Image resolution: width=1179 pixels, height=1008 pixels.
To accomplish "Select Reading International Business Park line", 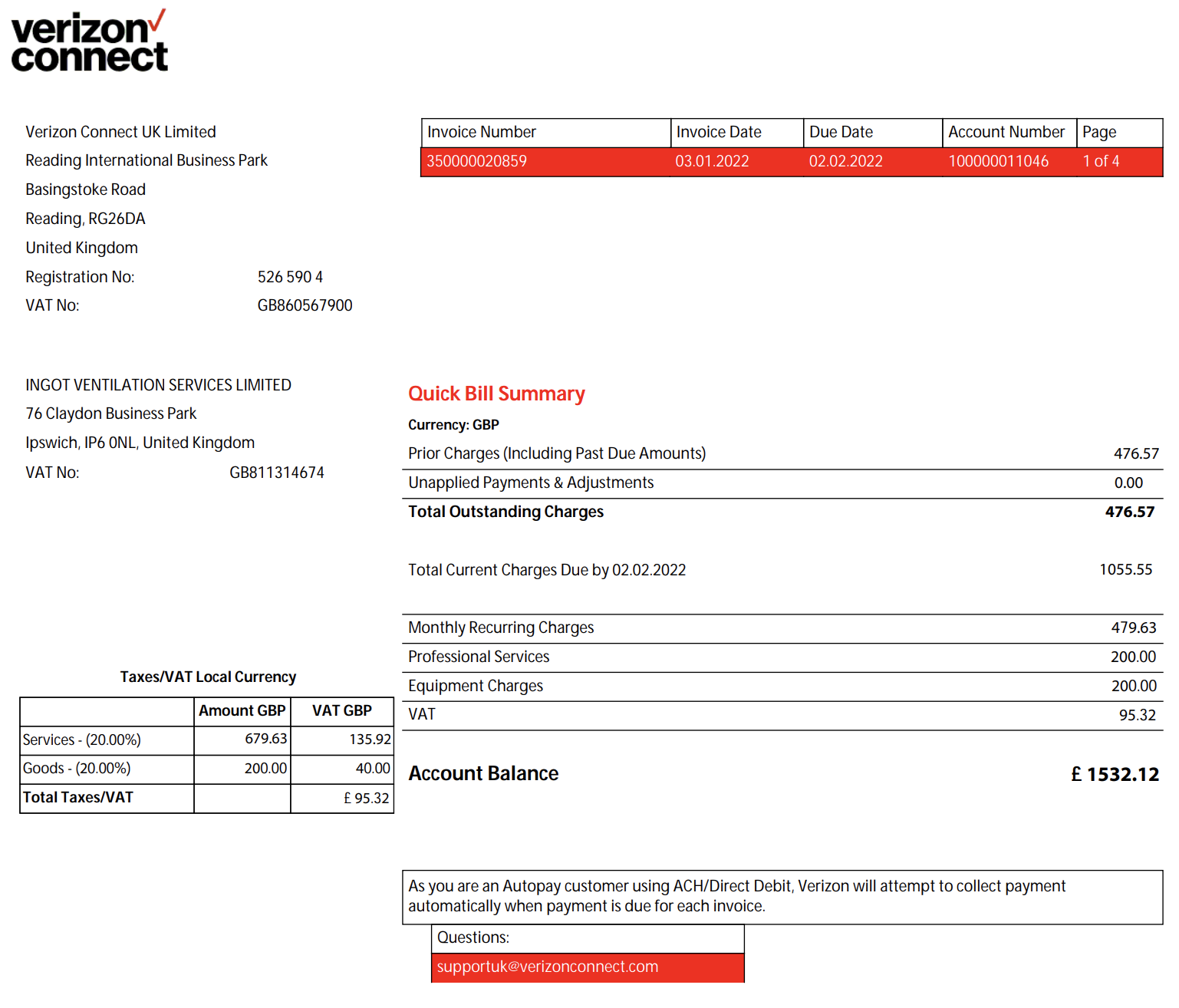I will click(147, 160).
